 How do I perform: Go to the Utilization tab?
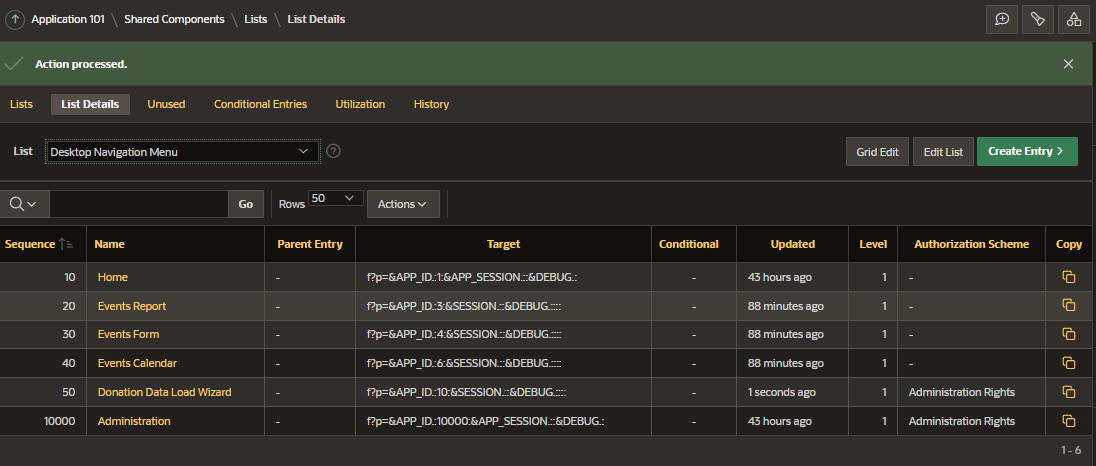point(360,104)
